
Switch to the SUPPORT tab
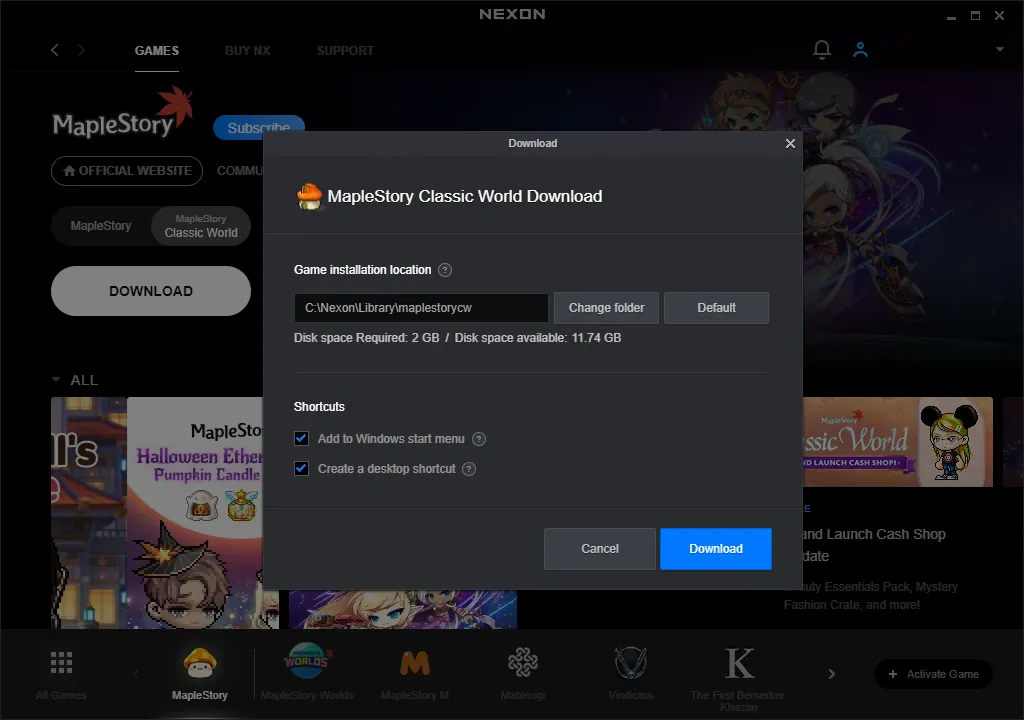[x=345, y=50]
